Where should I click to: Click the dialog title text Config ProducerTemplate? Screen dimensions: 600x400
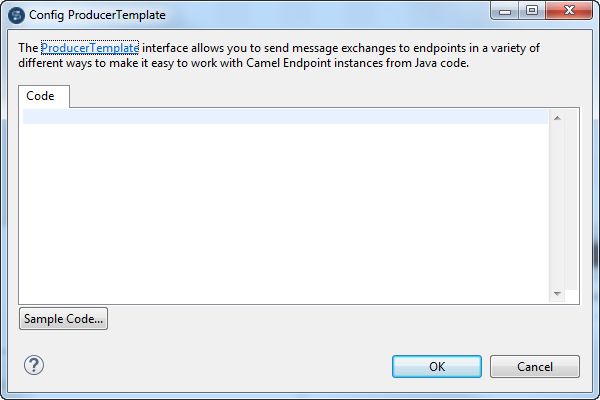click(98, 15)
